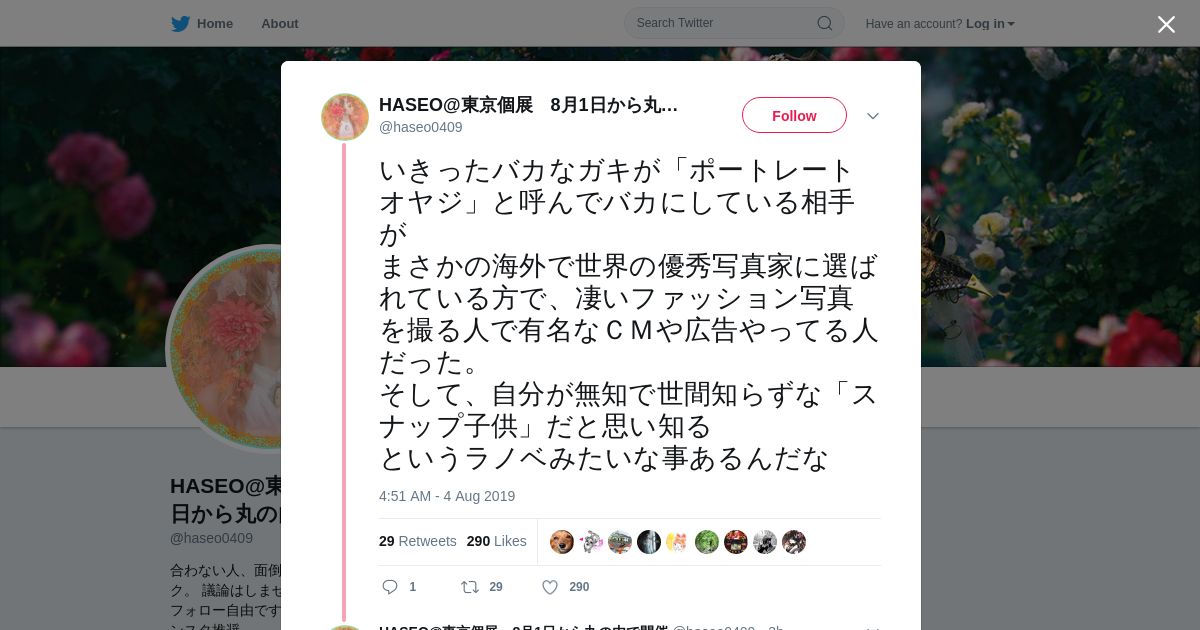Open the Log in dropdown
Image resolution: width=1200 pixels, height=630 pixels.
point(990,23)
